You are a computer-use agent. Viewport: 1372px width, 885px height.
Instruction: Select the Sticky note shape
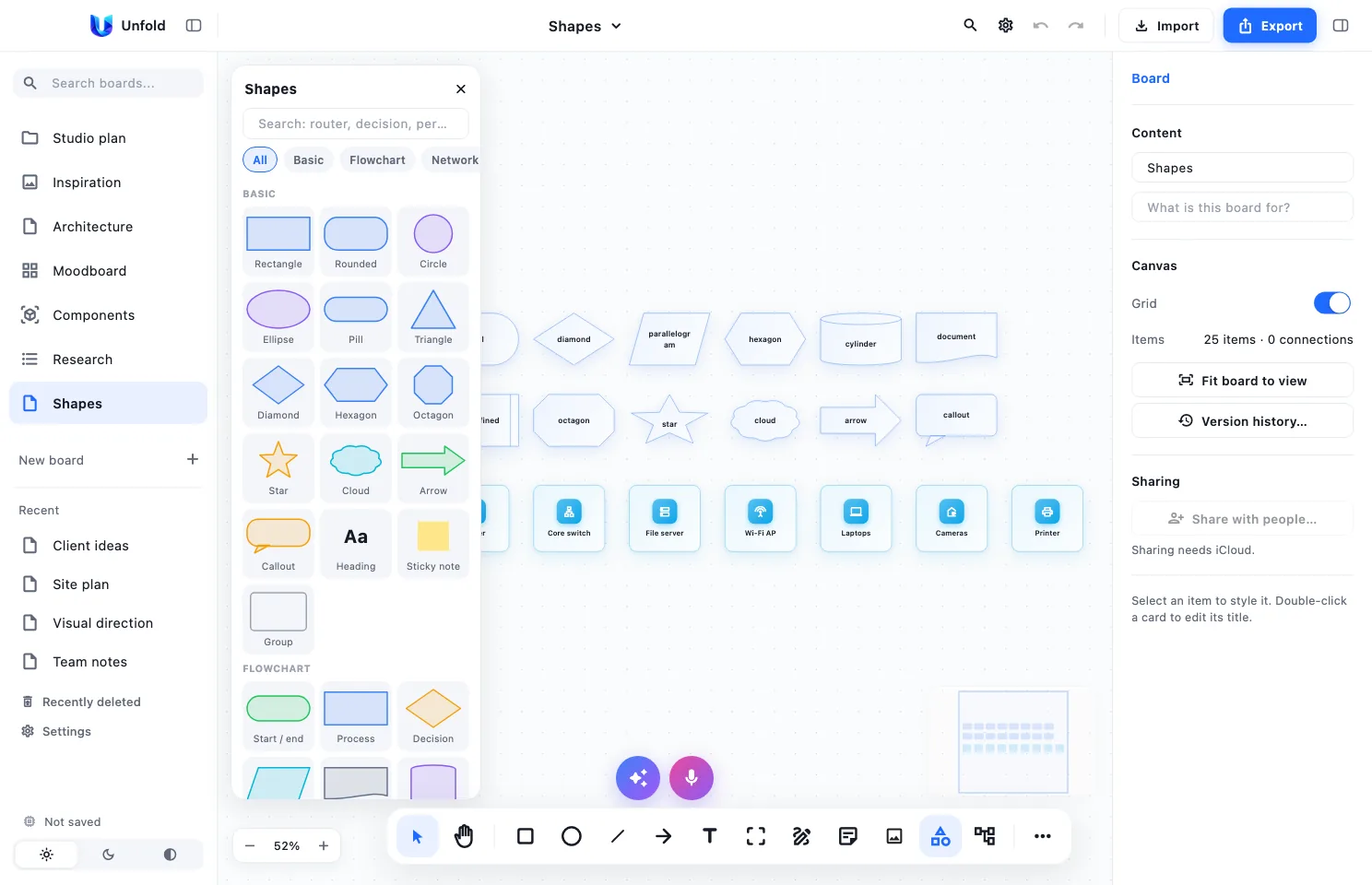[x=433, y=545]
